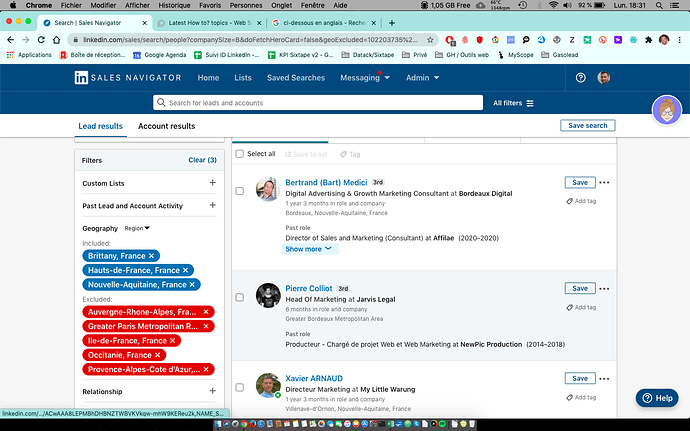The image size is (690, 431).
Task: Open more options for Pierre Colliot
Action: coord(604,289)
